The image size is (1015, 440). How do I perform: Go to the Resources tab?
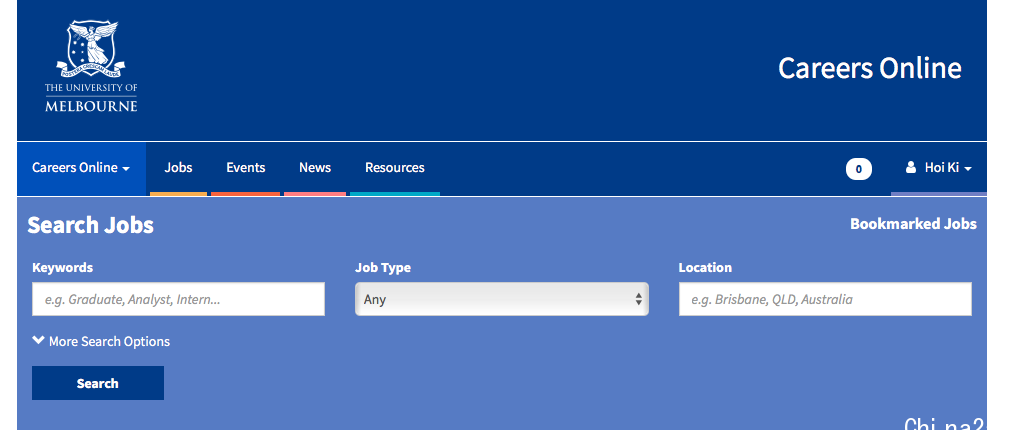point(395,168)
